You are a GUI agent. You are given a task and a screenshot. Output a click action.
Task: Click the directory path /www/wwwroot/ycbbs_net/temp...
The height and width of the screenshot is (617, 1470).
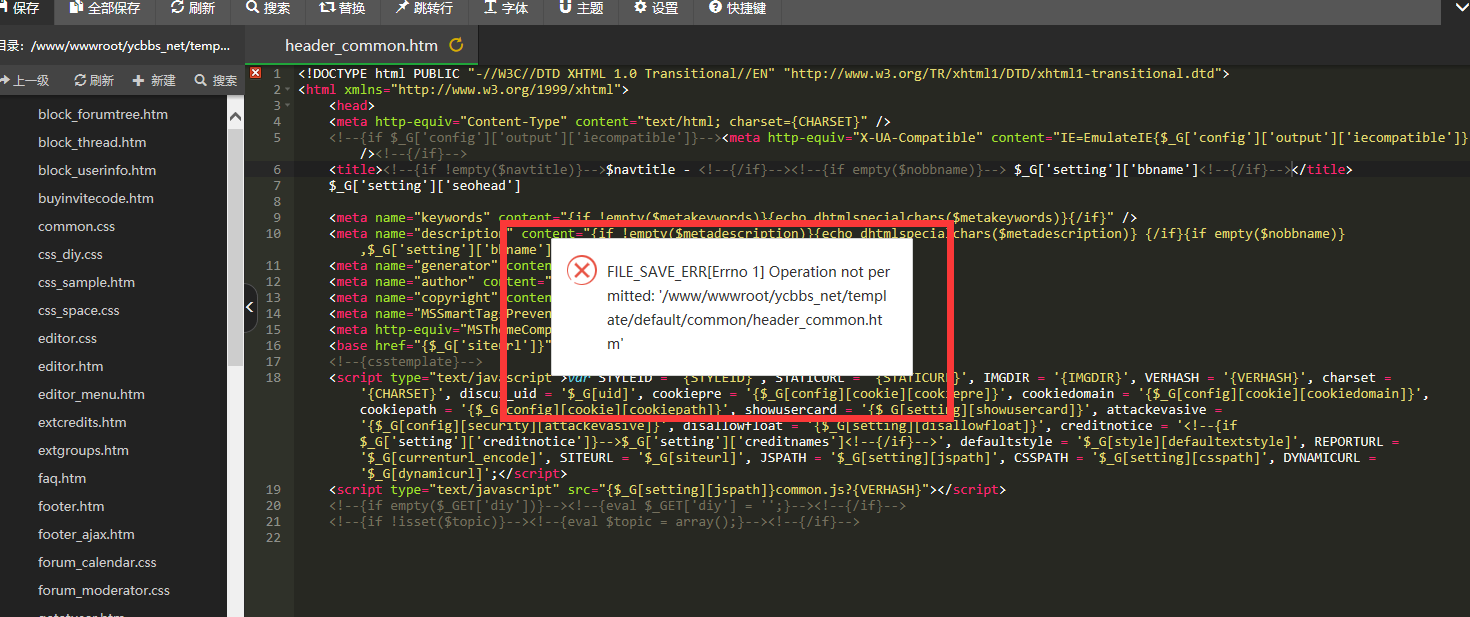(x=131, y=45)
